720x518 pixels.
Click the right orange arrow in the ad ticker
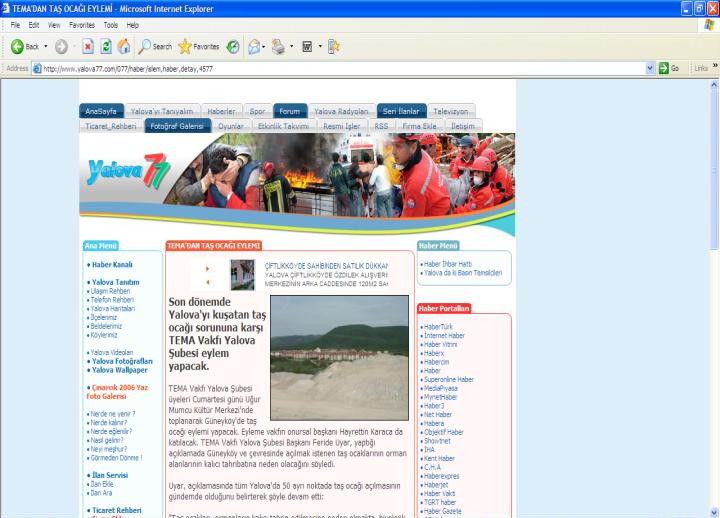(208, 269)
